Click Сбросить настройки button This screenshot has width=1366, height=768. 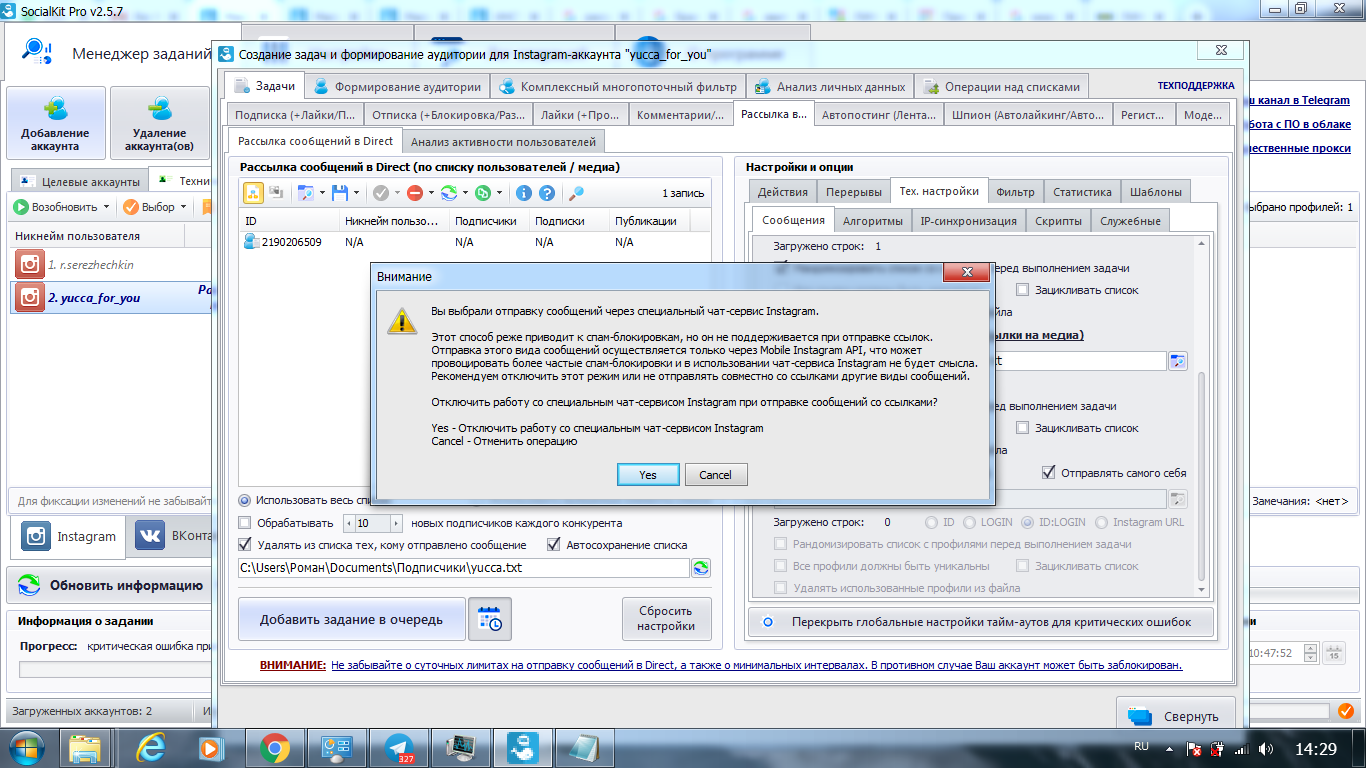tap(666, 619)
